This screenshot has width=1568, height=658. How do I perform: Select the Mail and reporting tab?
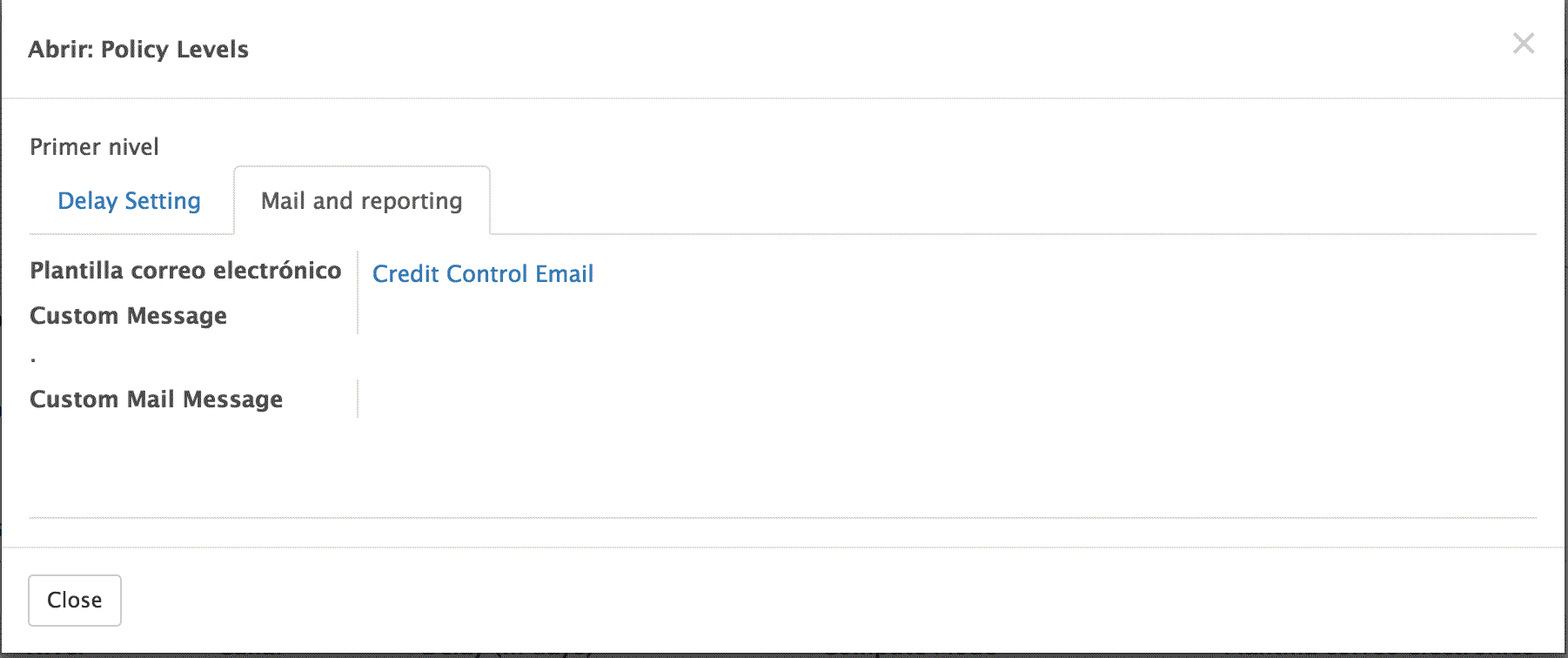pyautogui.click(x=361, y=201)
